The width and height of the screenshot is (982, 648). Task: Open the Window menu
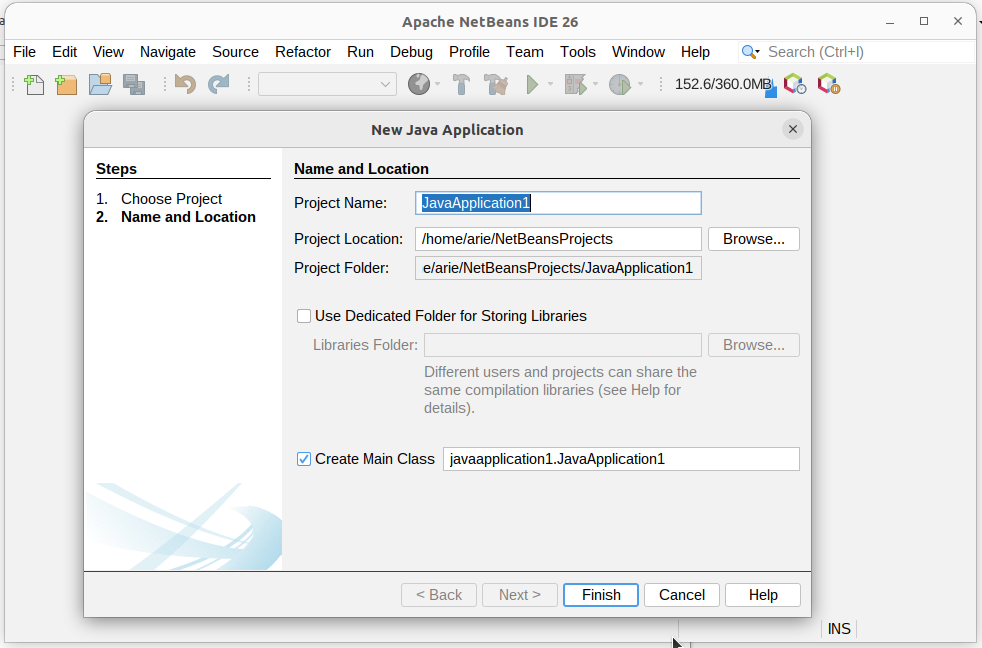(x=638, y=52)
